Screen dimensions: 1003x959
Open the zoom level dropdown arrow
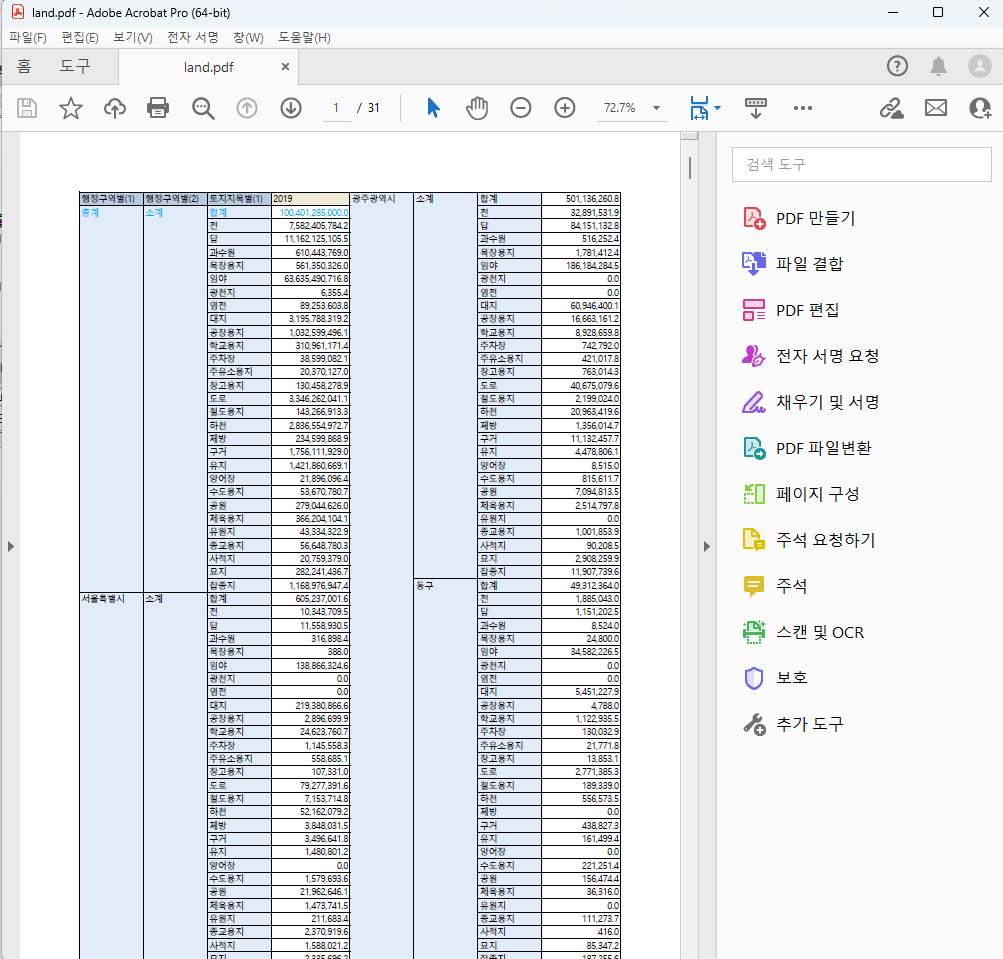pyautogui.click(x=656, y=108)
